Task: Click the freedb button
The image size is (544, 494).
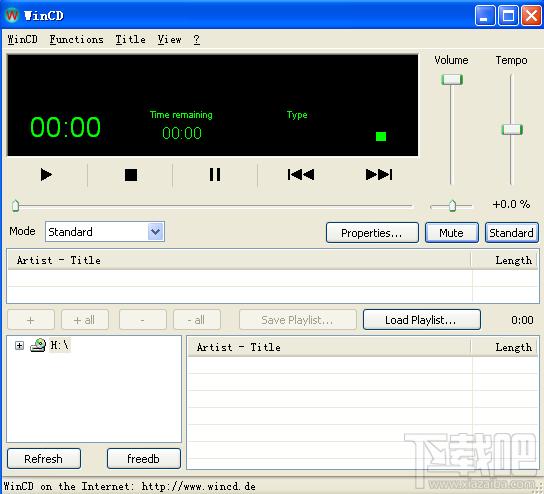Action: tap(144, 459)
